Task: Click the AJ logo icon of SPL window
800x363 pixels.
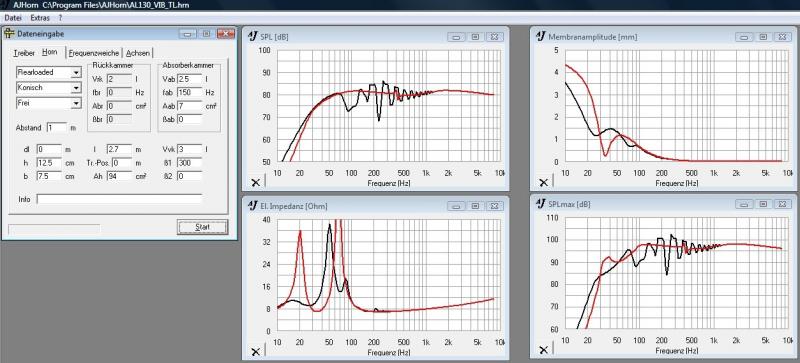Action: (x=253, y=36)
